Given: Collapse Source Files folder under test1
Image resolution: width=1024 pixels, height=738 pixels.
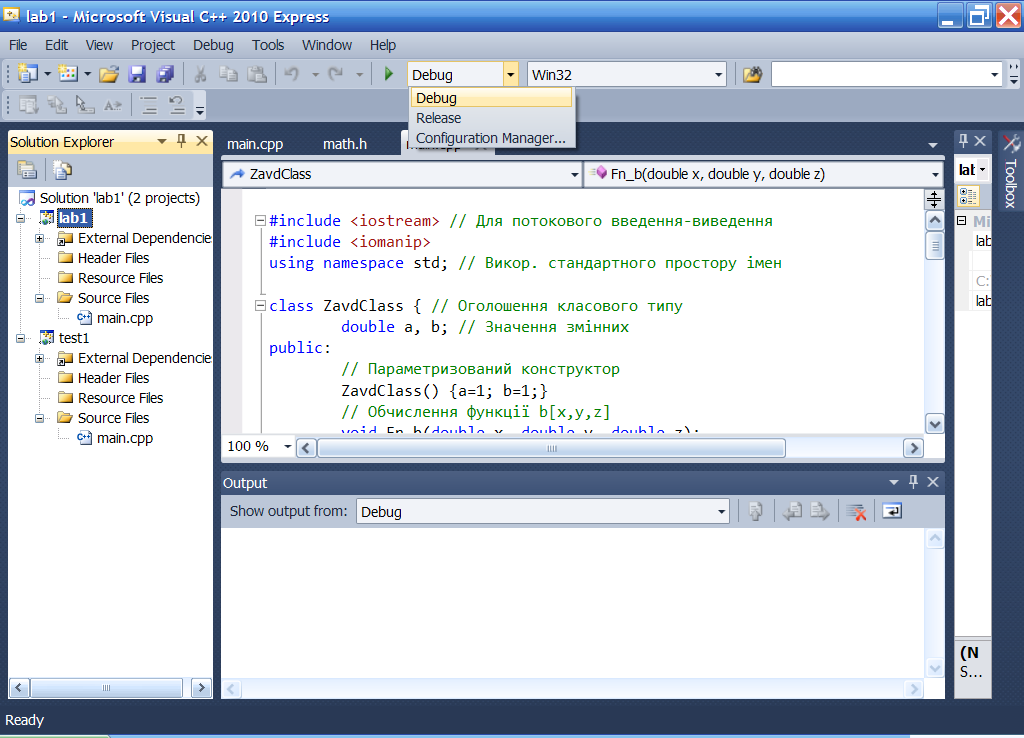Looking at the screenshot, I should coord(39,419).
